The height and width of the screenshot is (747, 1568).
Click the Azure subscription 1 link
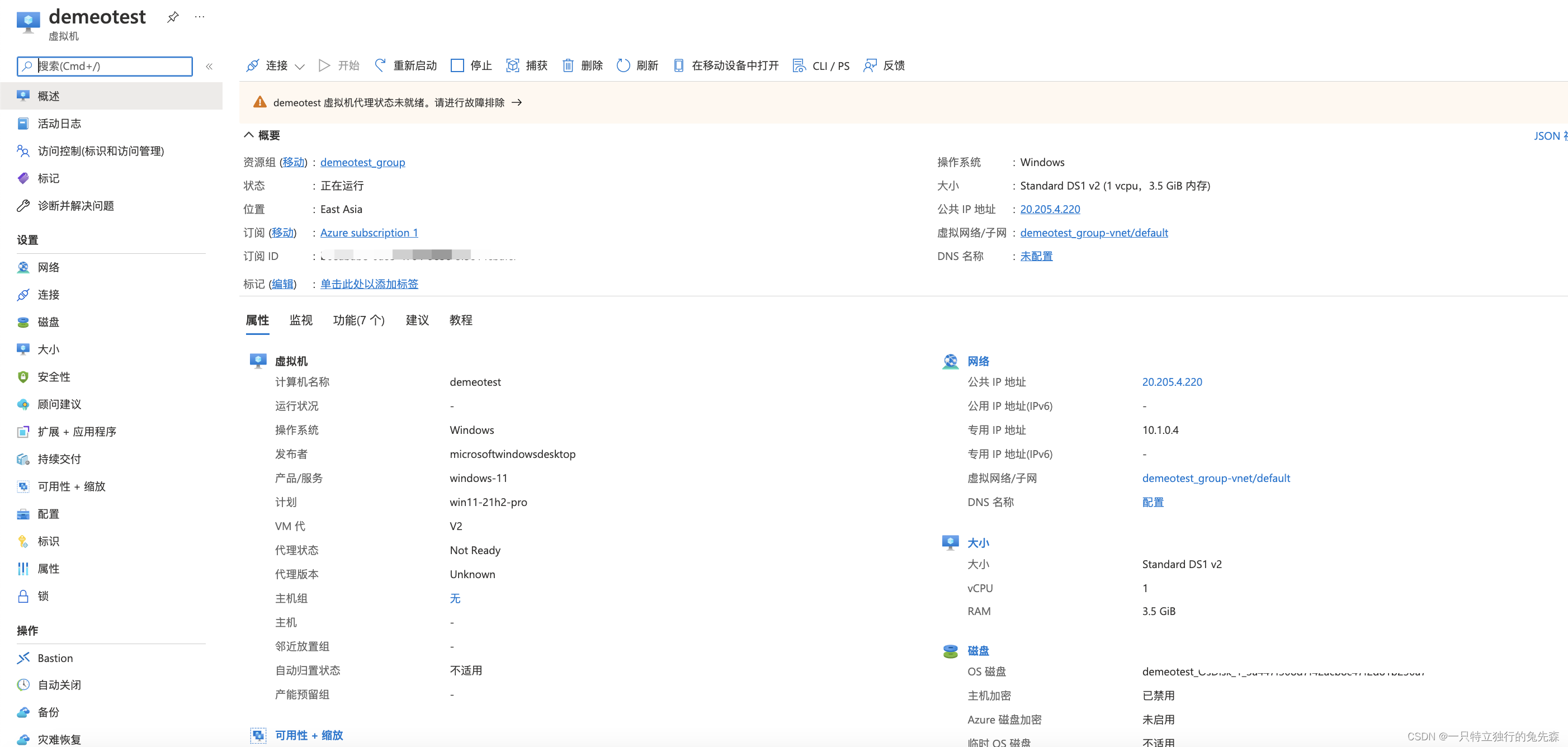[x=369, y=233]
